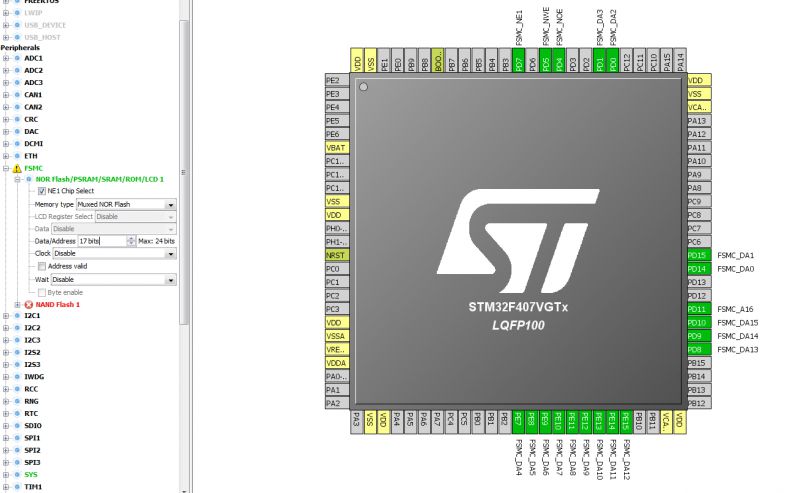Image resolution: width=799 pixels, height=493 pixels.
Task: Click green pin PD8 on chip
Action: pos(699,350)
